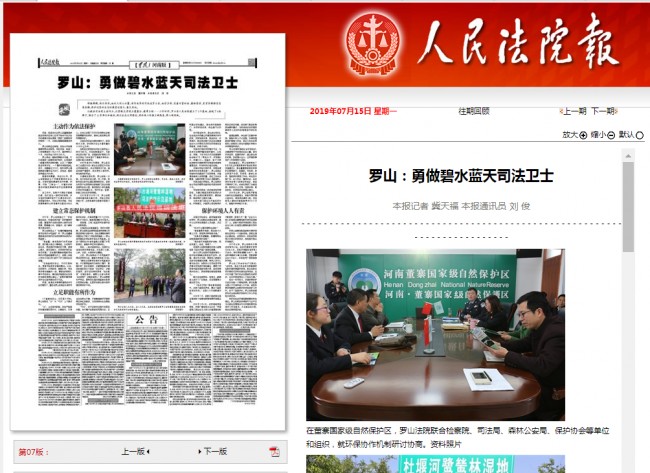Open previous issue 上一期
The width and height of the screenshot is (650, 473).
pyautogui.click(x=573, y=111)
